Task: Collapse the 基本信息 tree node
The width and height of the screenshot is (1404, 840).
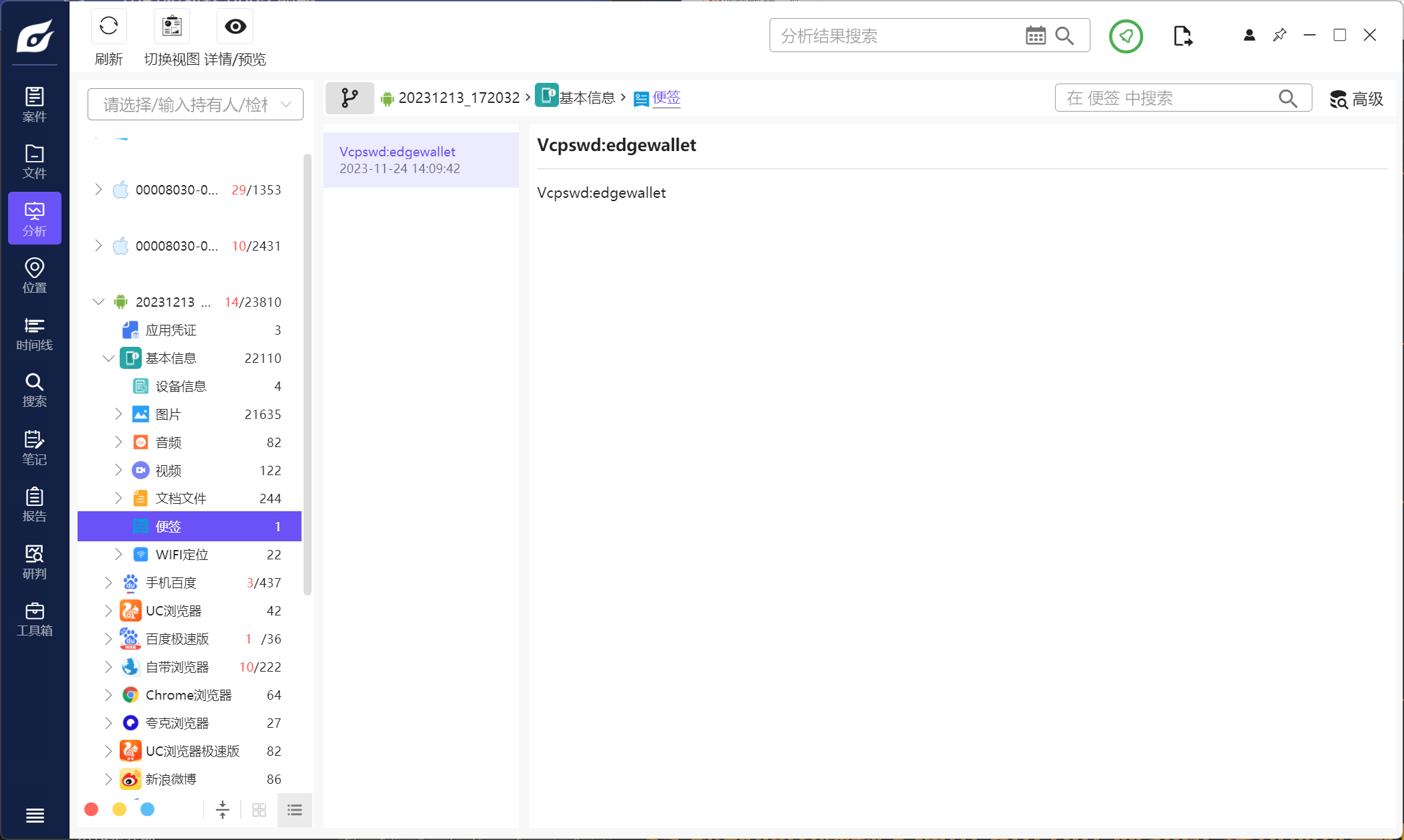Action: pyautogui.click(x=108, y=358)
